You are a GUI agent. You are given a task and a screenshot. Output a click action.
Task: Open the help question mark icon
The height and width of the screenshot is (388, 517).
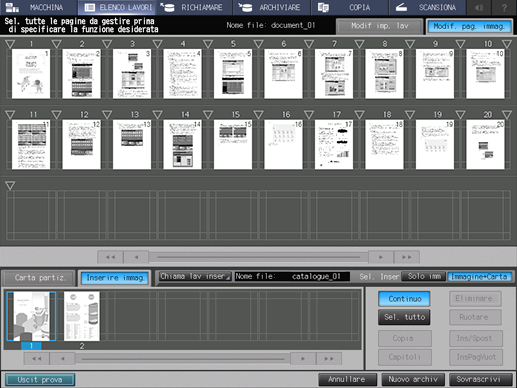click(504, 7)
